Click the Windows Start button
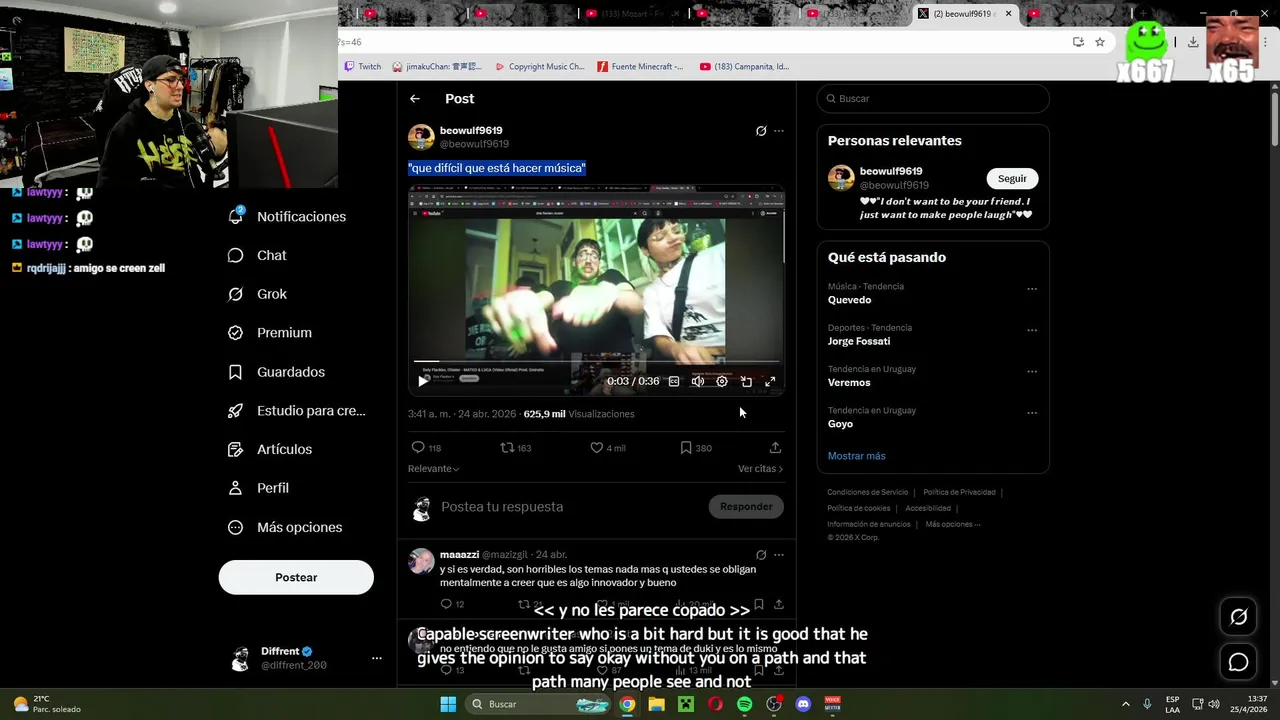The height and width of the screenshot is (720, 1280). [448, 704]
